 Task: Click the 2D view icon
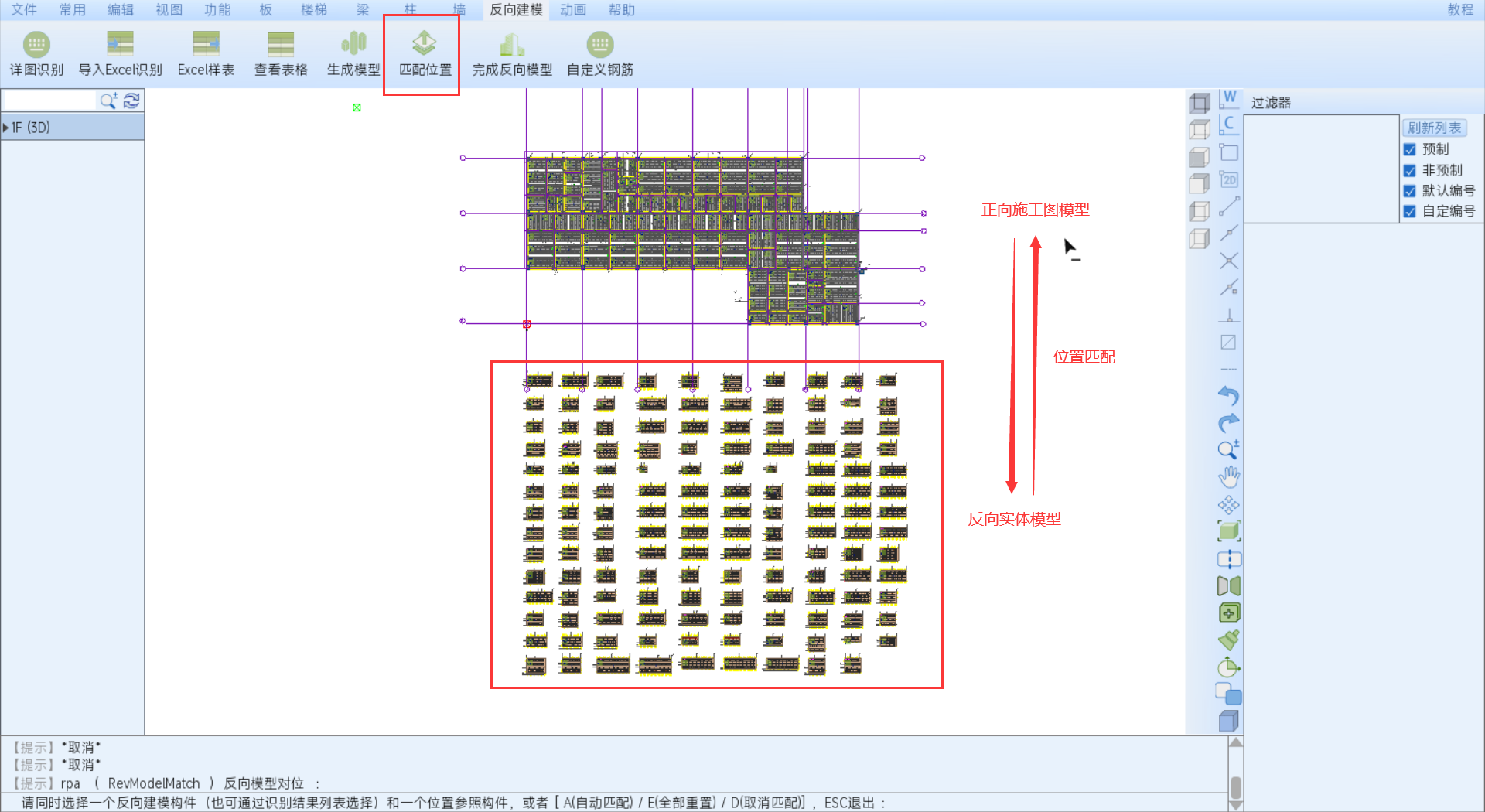(x=1228, y=180)
